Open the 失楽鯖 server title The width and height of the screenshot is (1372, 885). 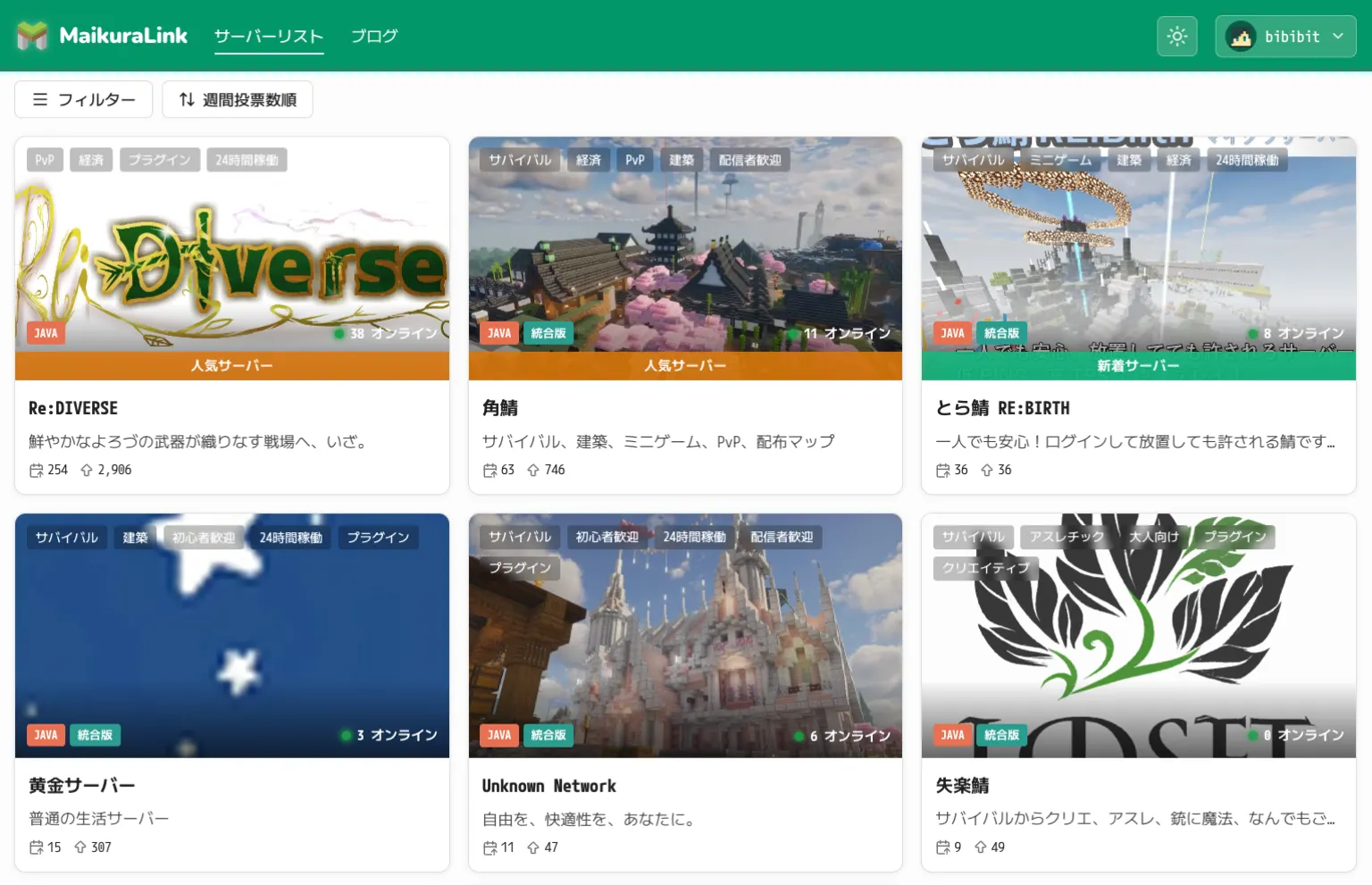coord(962,786)
